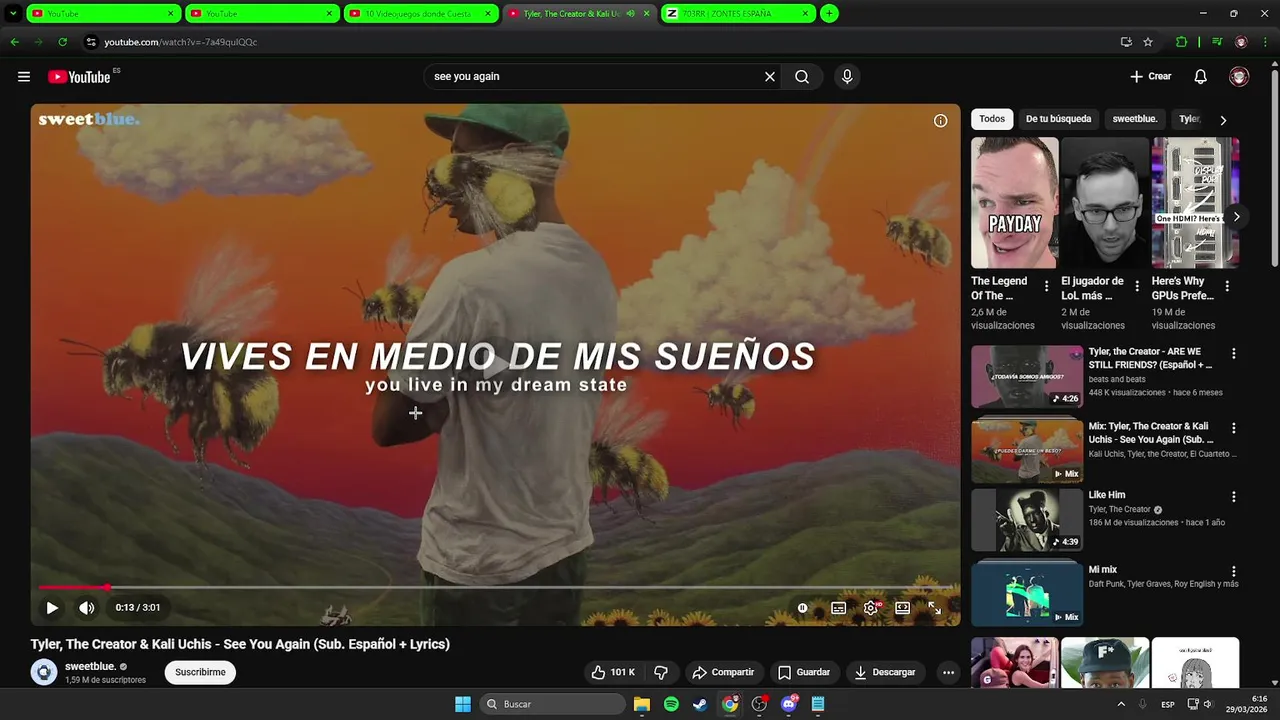Screen dimensions: 1280x720
Task: Open the Like Him video title
Action: pos(1107,495)
